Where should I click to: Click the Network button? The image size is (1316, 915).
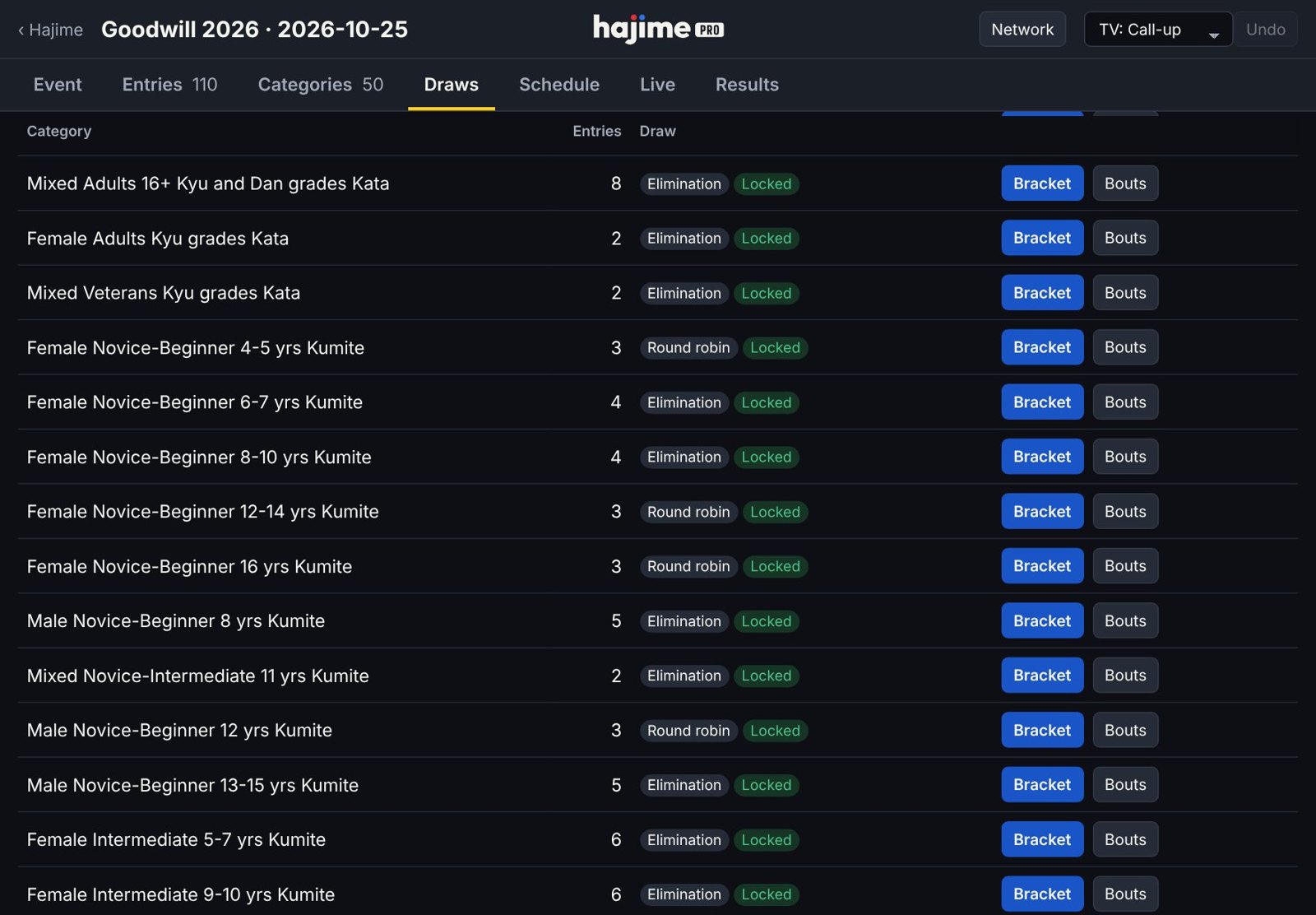(1022, 30)
